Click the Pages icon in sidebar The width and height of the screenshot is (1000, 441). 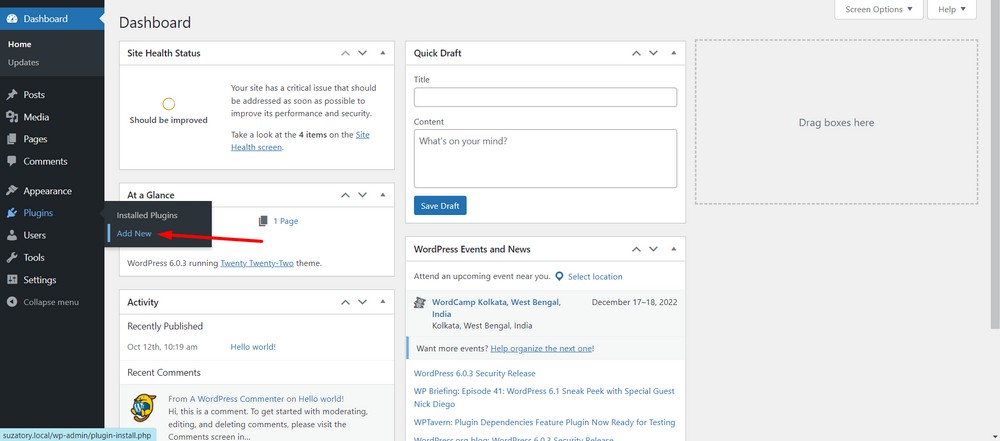[x=12, y=139]
